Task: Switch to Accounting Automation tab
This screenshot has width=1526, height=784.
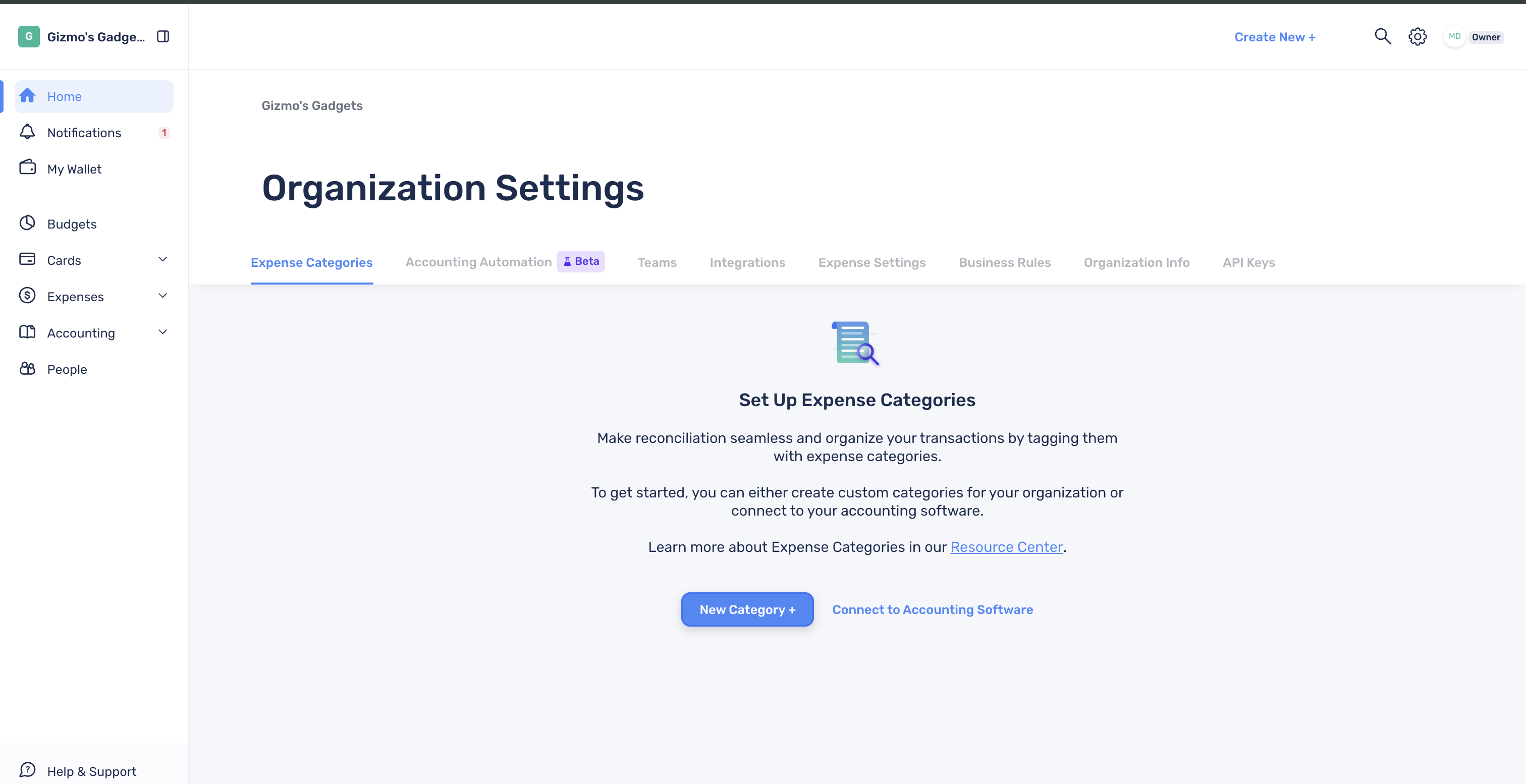Action: click(x=479, y=262)
